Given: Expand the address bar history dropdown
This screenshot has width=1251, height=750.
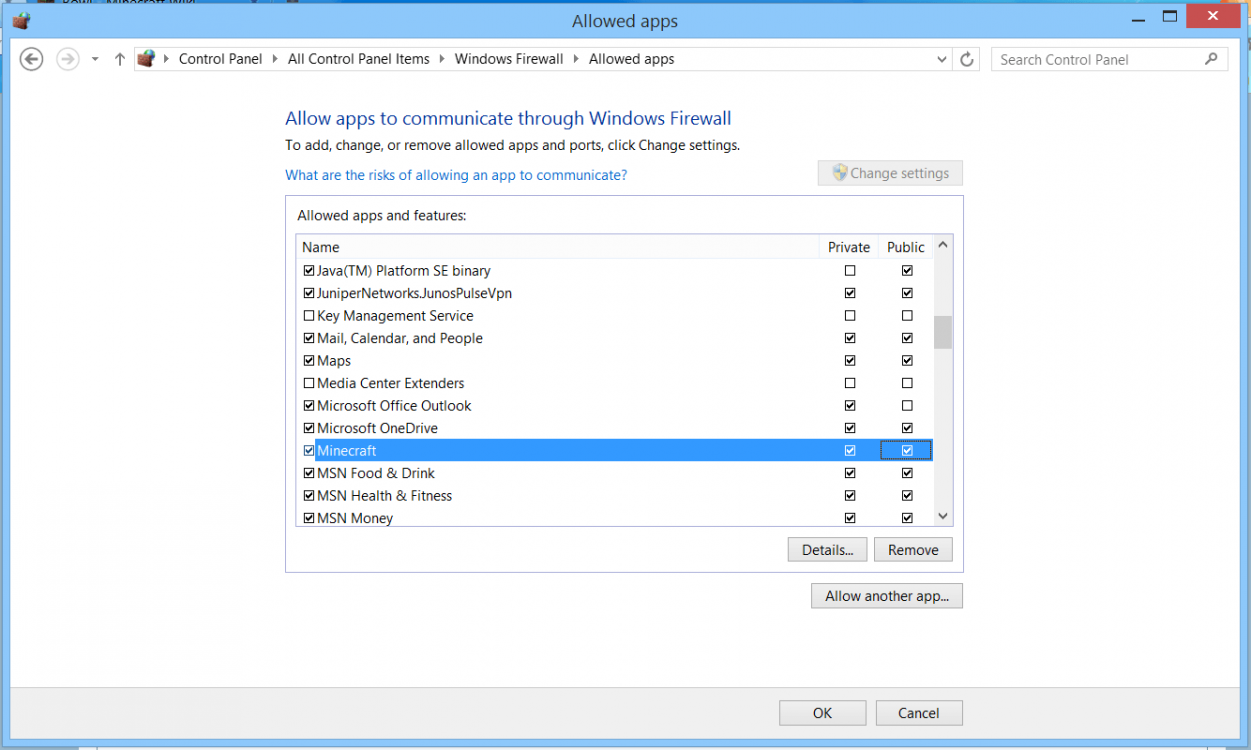Looking at the screenshot, I should pyautogui.click(x=941, y=60).
